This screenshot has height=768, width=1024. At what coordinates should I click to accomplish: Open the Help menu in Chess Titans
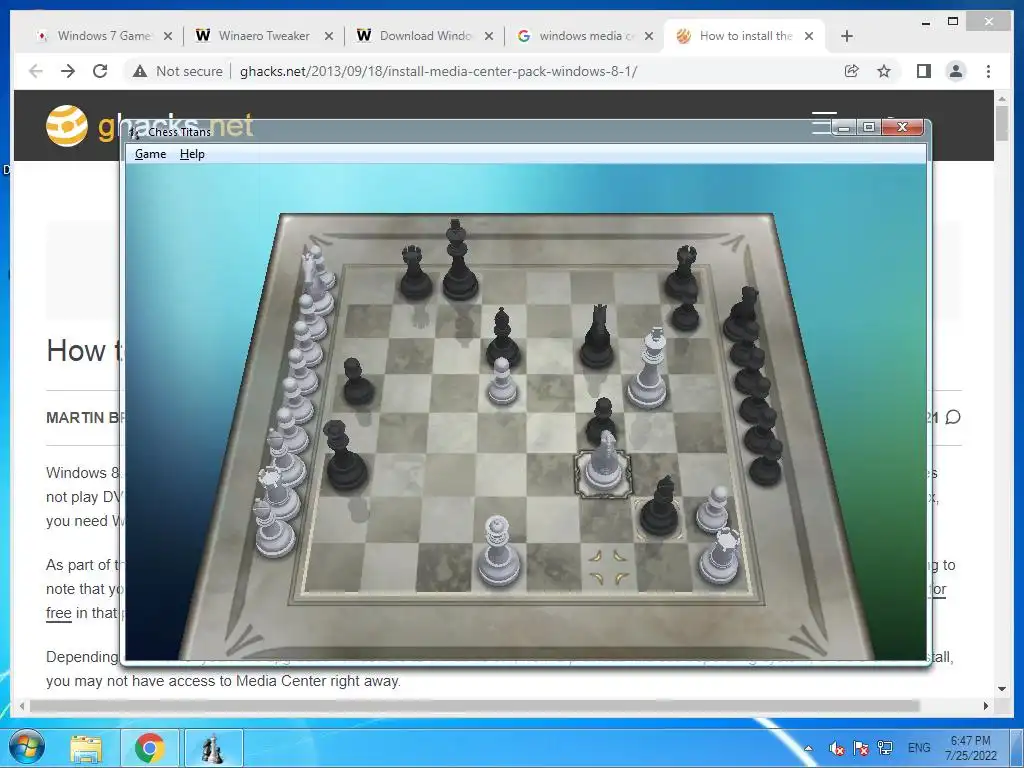tap(192, 154)
